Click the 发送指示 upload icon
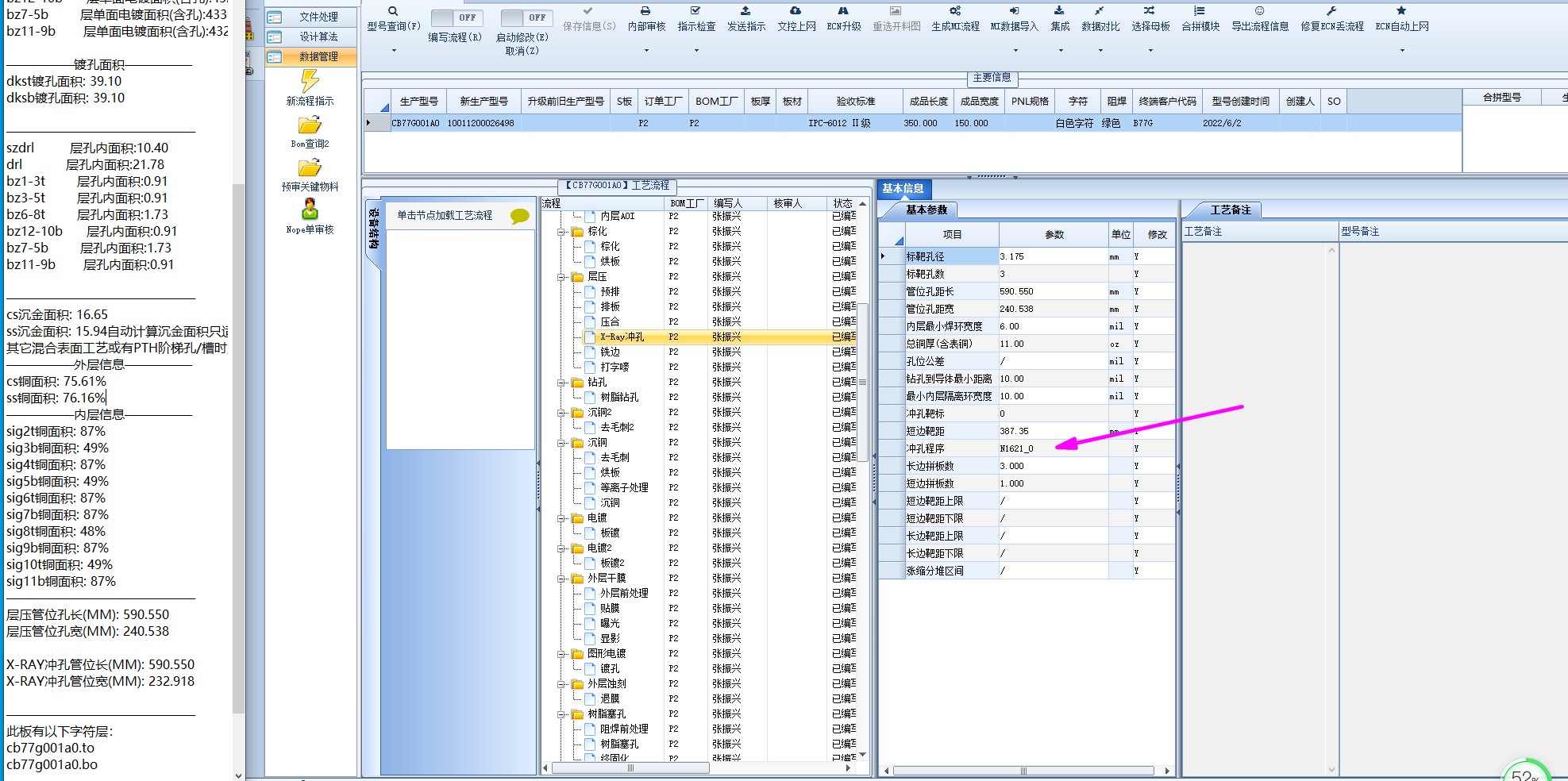This screenshot has width=1568, height=781. [x=745, y=11]
